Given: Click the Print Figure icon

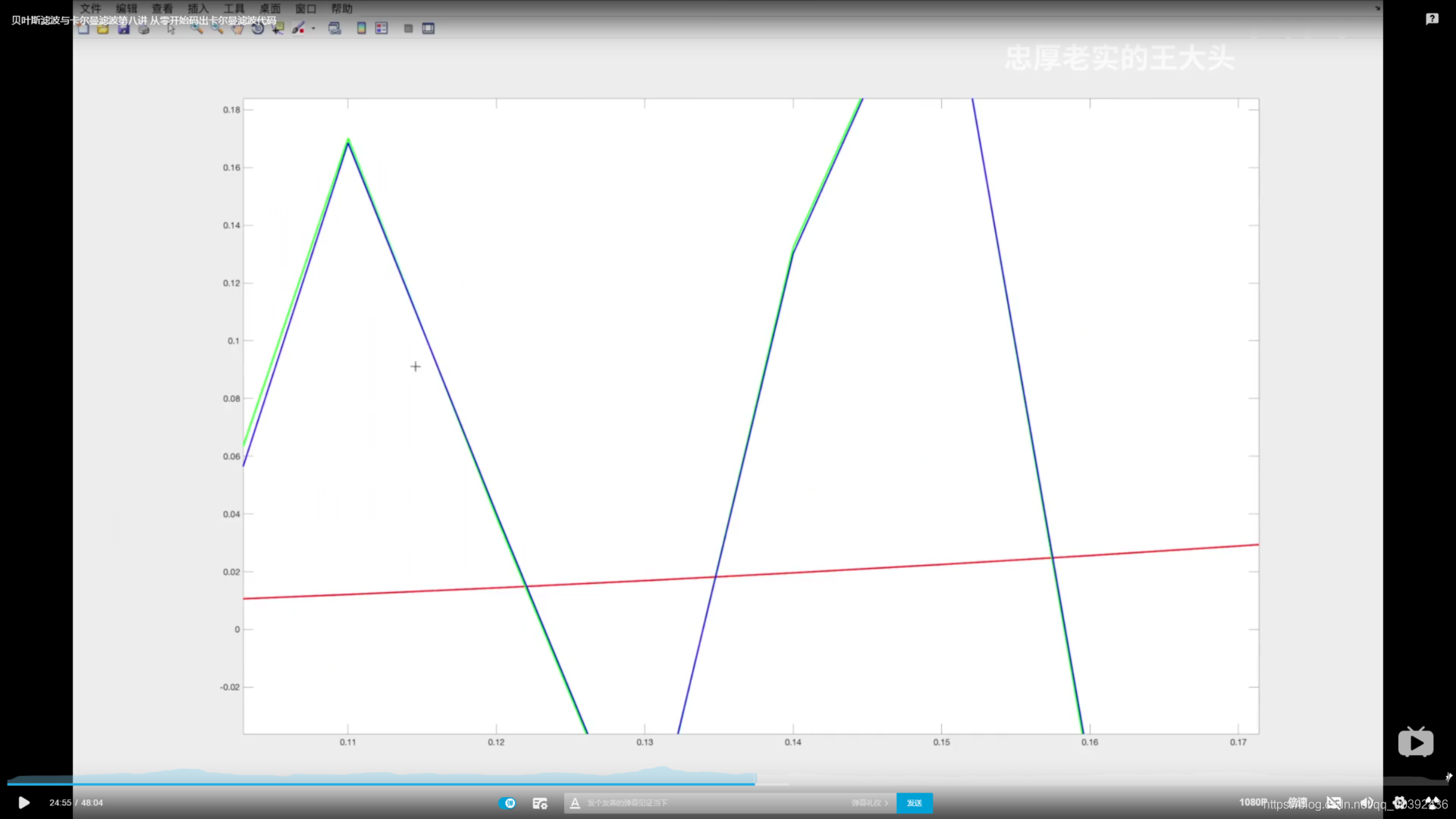Looking at the screenshot, I should (x=144, y=29).
